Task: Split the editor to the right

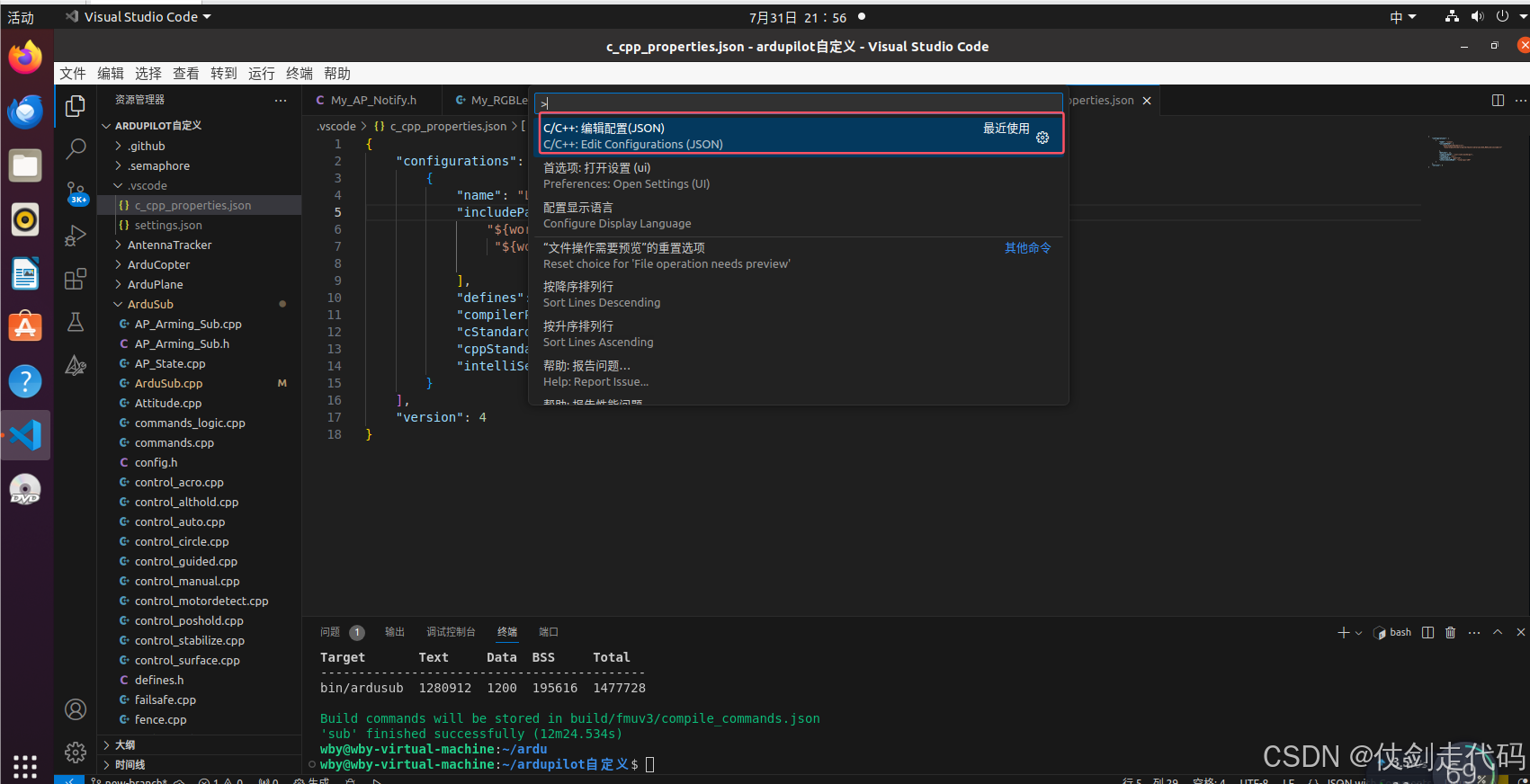Action: (1498, 100)
